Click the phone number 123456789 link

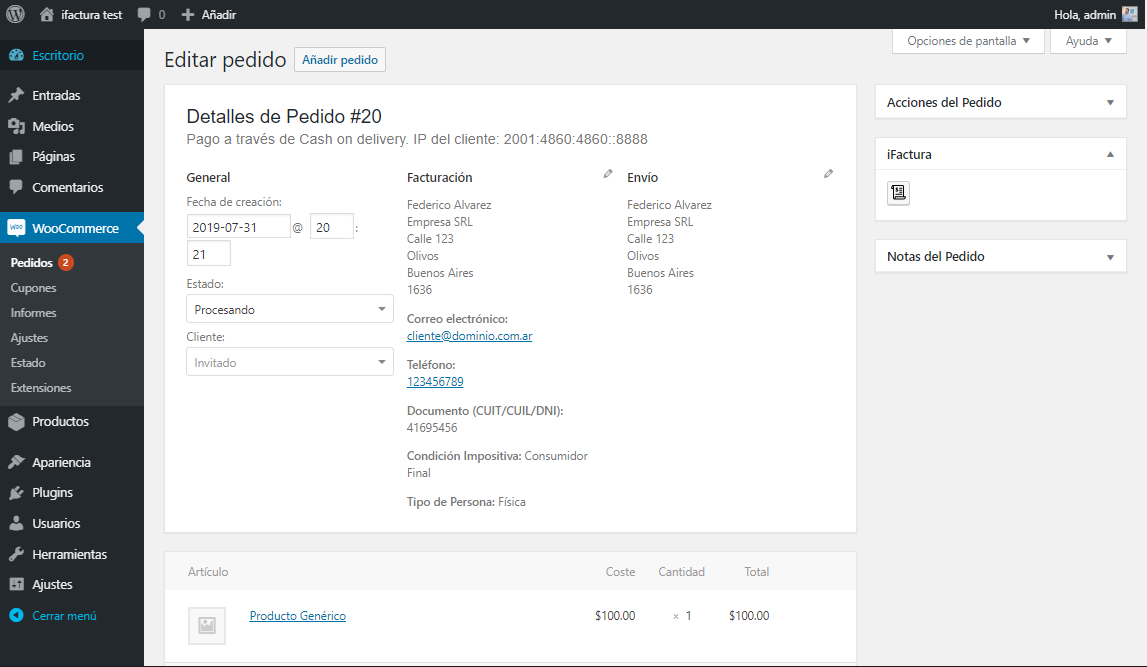(x=435, y=382)
